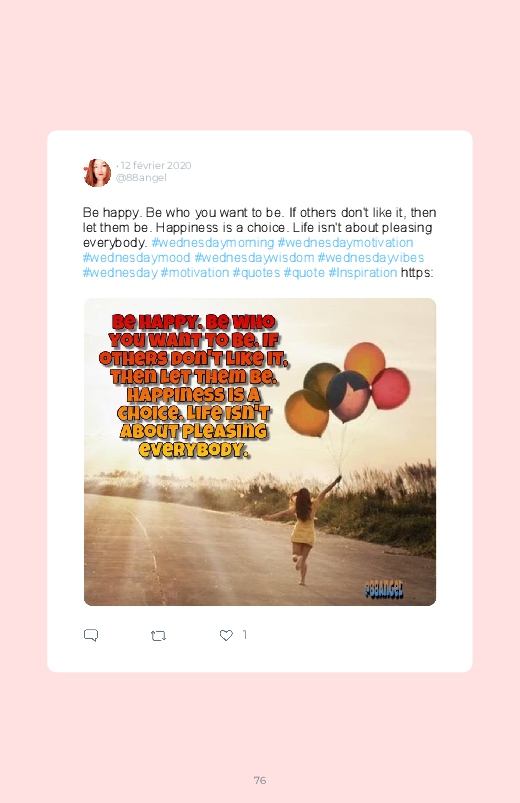The width and height of the screenshot is (520, 803).
Task: Open hashtag #wednesdaymorning
Action: [213, 242]
